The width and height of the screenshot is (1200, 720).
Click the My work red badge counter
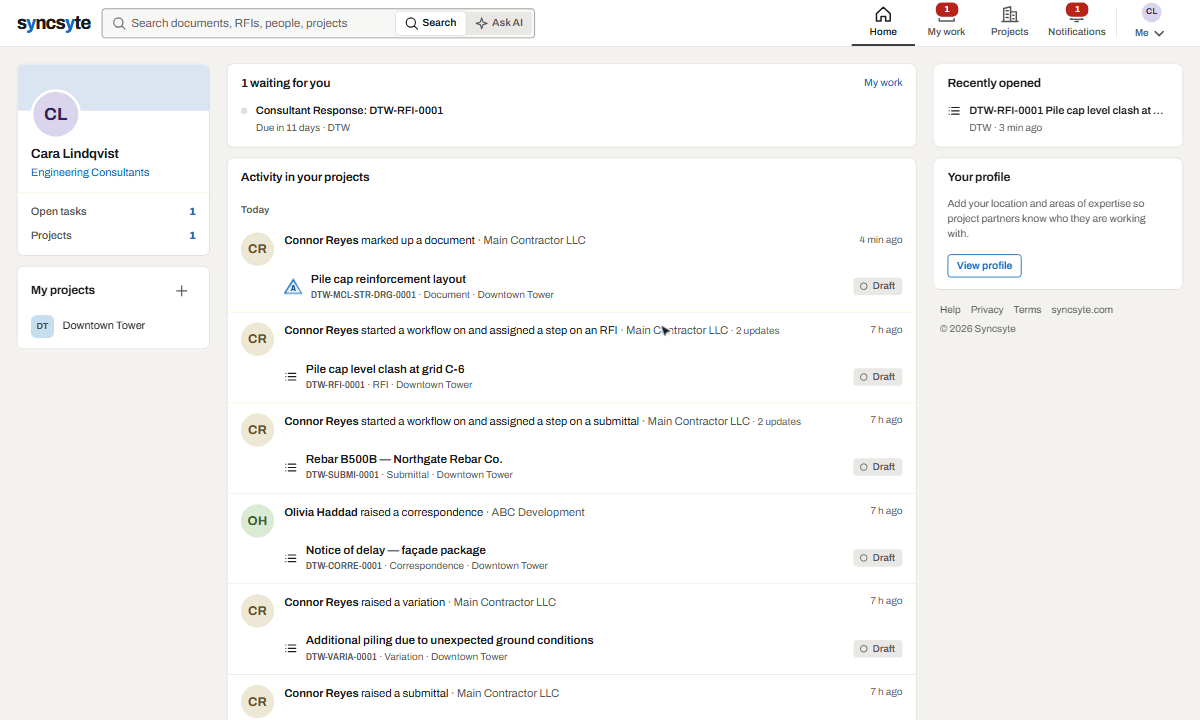[x=947, y=9]
